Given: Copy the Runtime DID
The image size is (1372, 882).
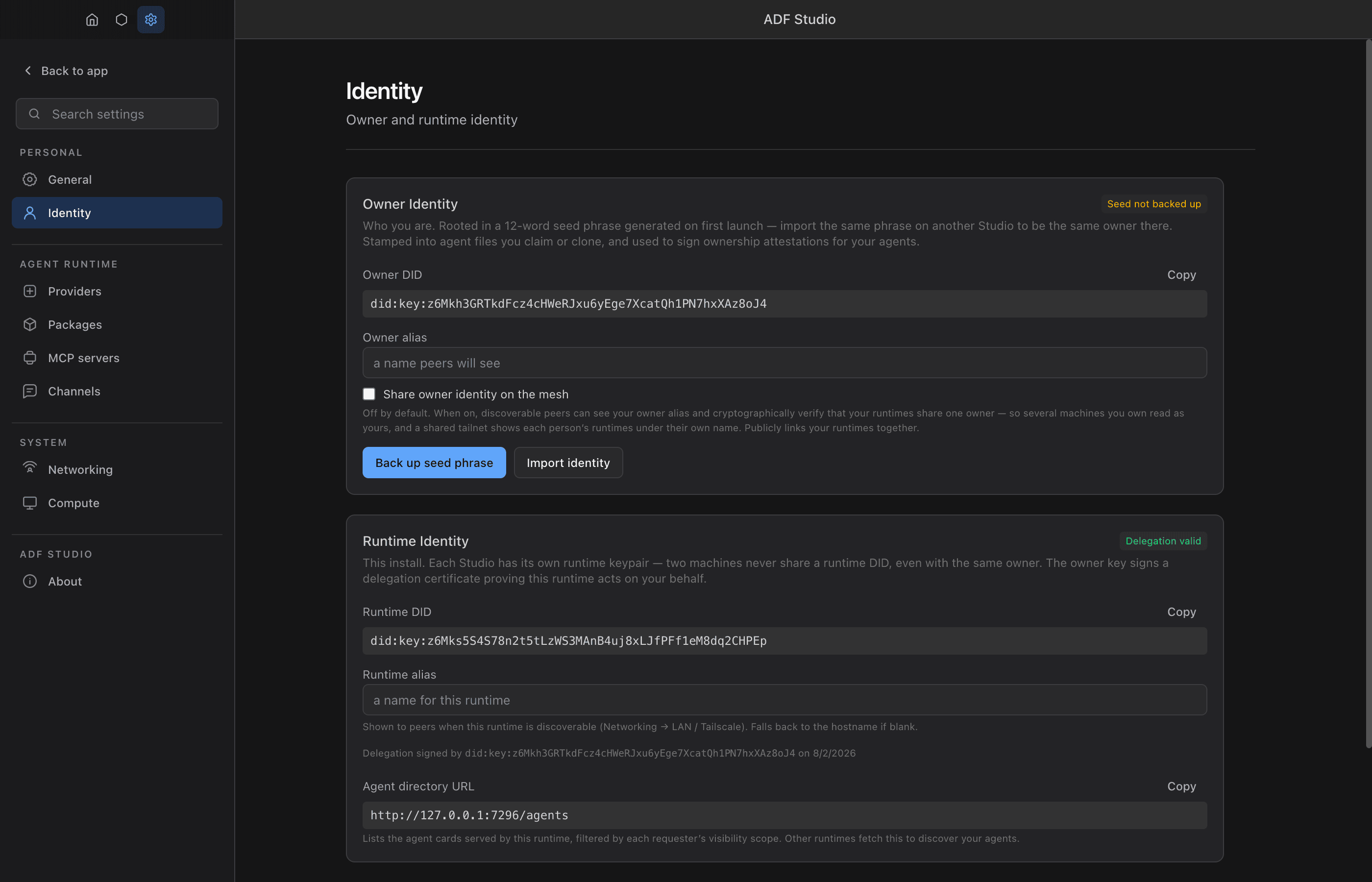Looking at the screenshot, I should coord(1181,612).
